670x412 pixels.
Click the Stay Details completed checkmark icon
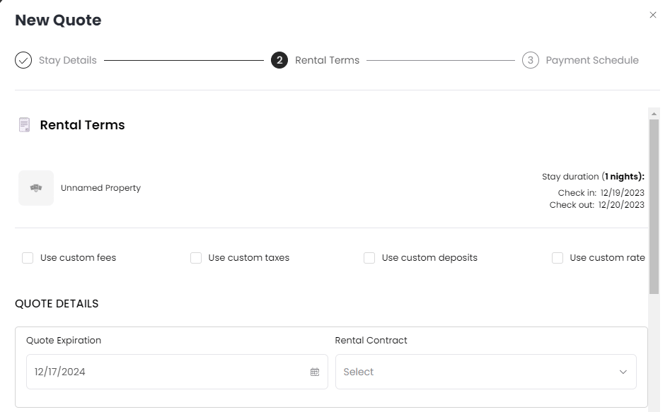(x=23, y=60)
